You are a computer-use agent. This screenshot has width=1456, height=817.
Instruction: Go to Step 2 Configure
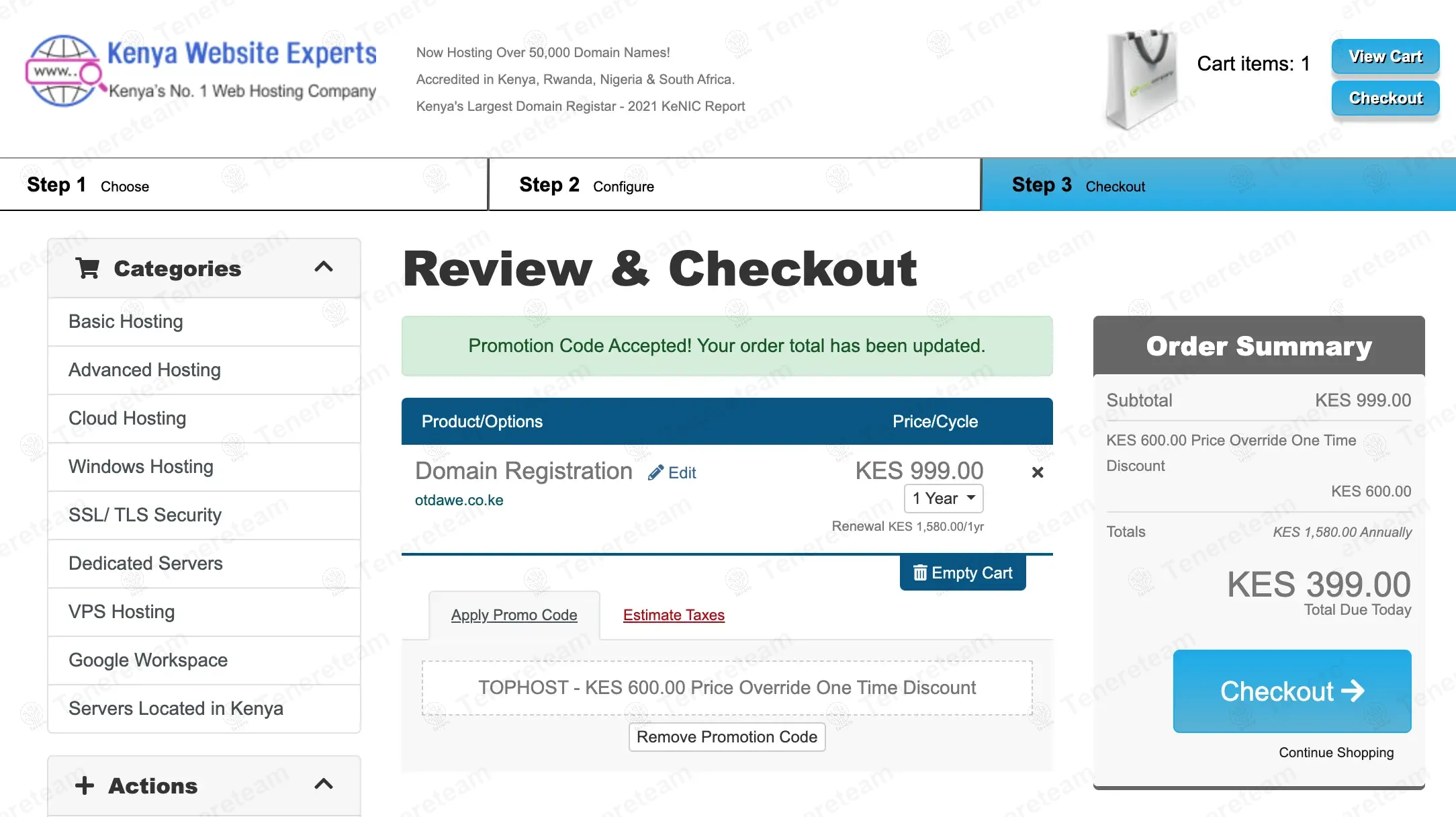735,185
